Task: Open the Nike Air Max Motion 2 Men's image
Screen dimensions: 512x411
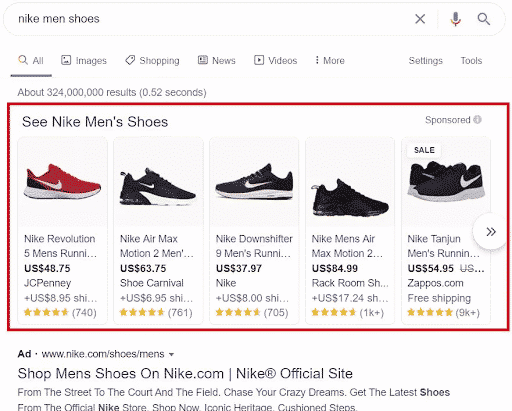Action: click(158, 182)
